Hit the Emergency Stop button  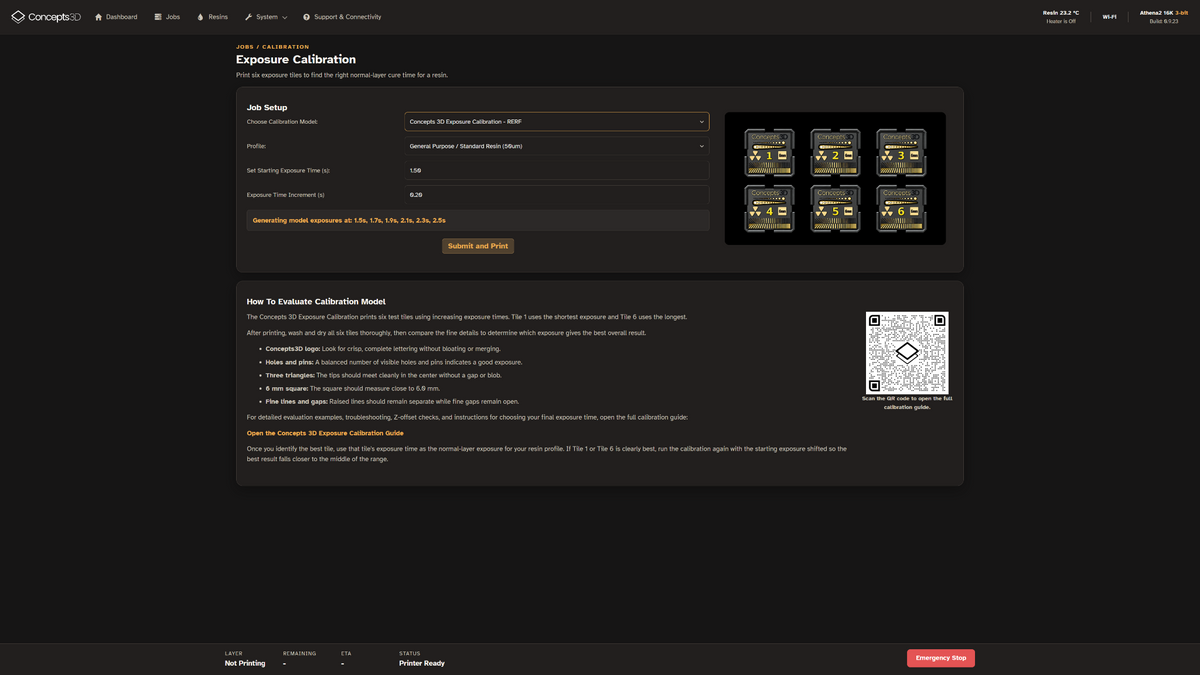(x=941, y=658)
